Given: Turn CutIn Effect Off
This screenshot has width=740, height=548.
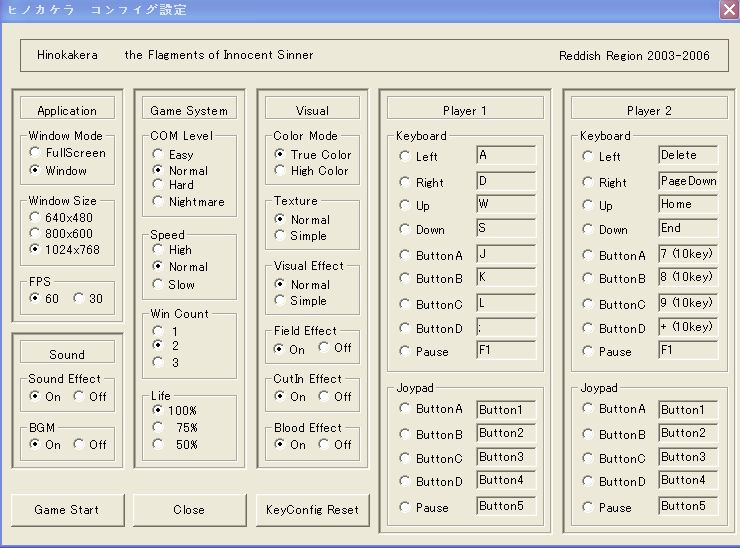Looking at the screenshot, I should tap(324, 396).
